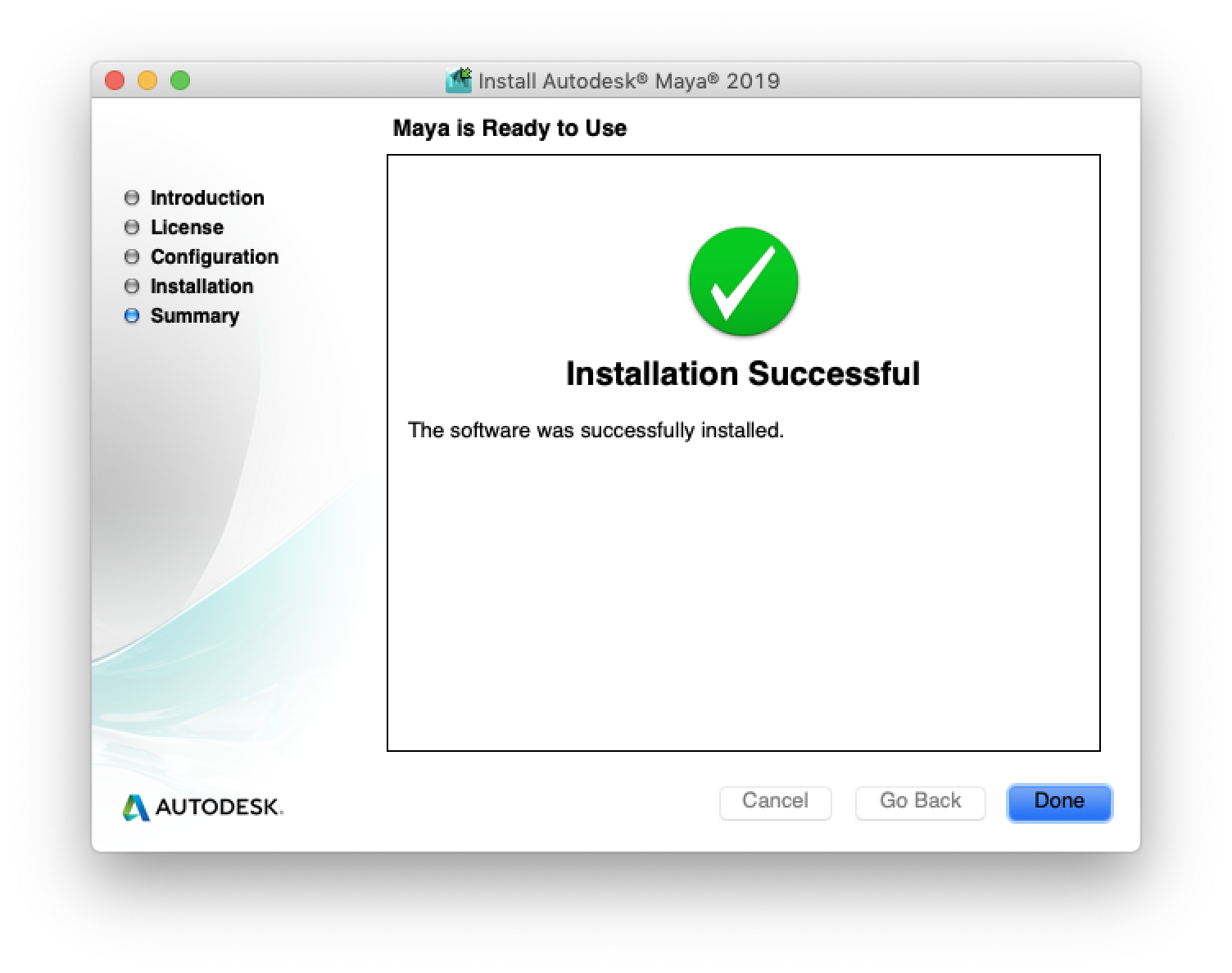
Task: Click Done to finish installation
Action: pyautogui.click(x=1058, y=802)
